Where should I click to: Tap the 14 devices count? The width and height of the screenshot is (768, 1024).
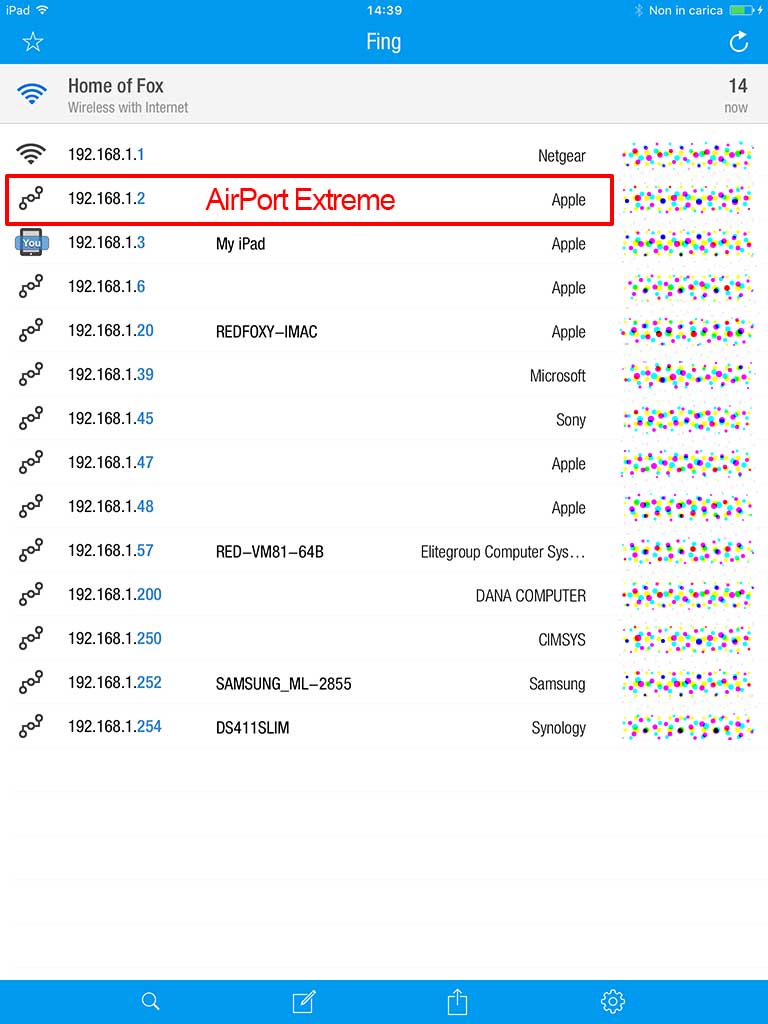tap(738, 86)
